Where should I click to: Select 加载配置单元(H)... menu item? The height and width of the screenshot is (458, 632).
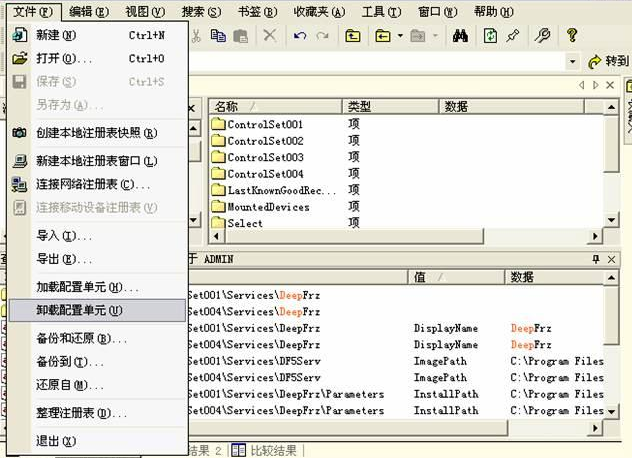coord(98,287)
